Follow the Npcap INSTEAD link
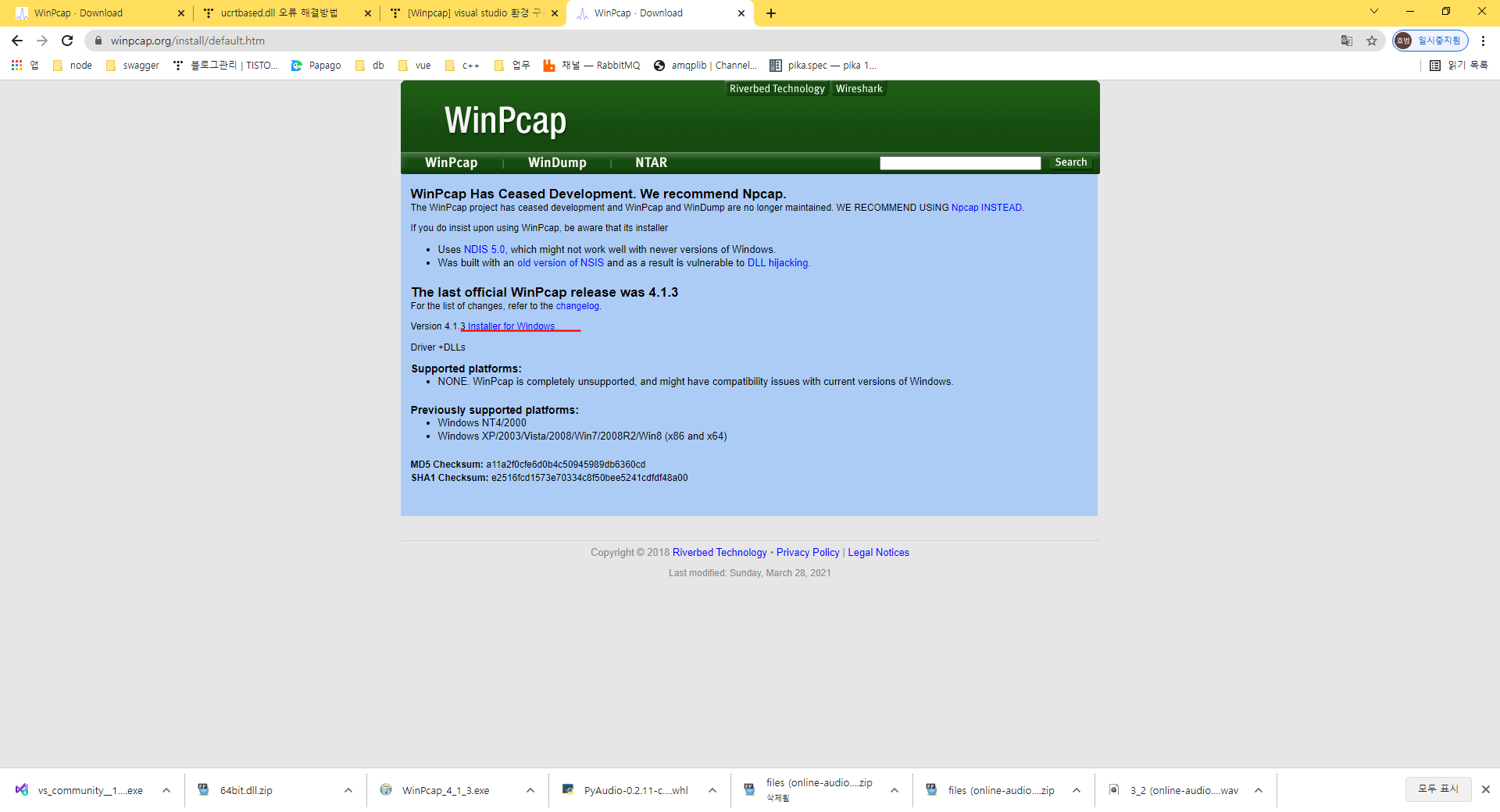 (987, 208)
